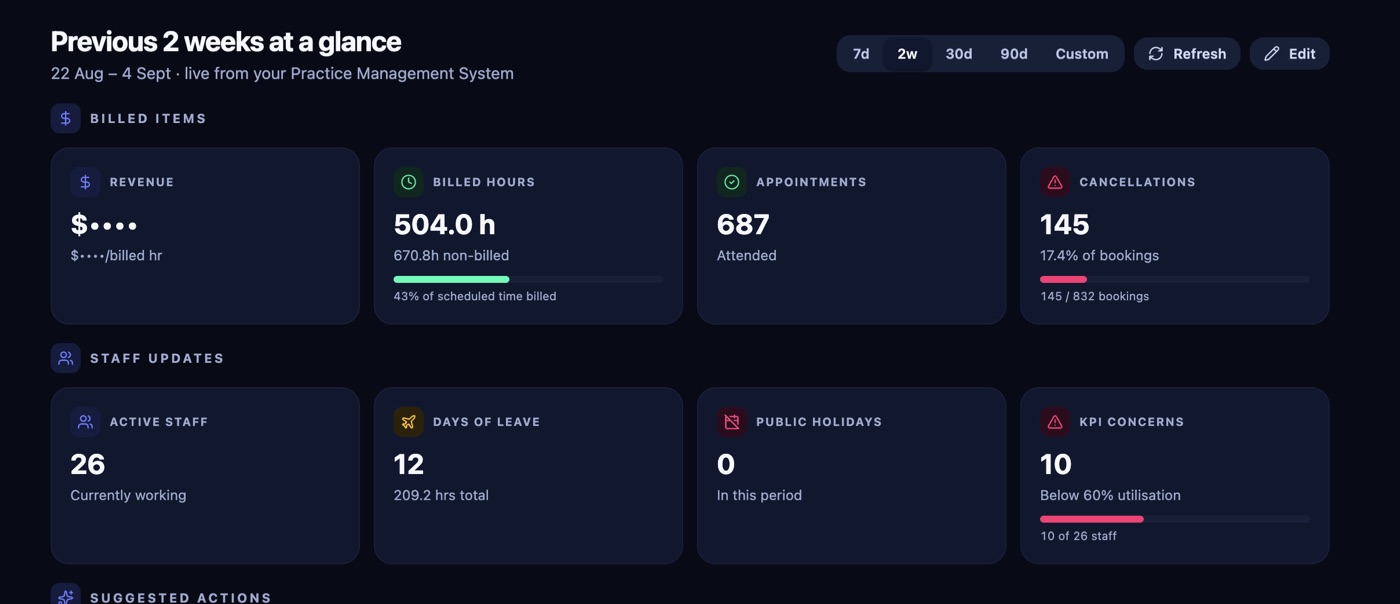The height and width of the screenshot is (604, 1400).
Task: Click the Attended label under appointments
Action: click(x=747, y=255)
